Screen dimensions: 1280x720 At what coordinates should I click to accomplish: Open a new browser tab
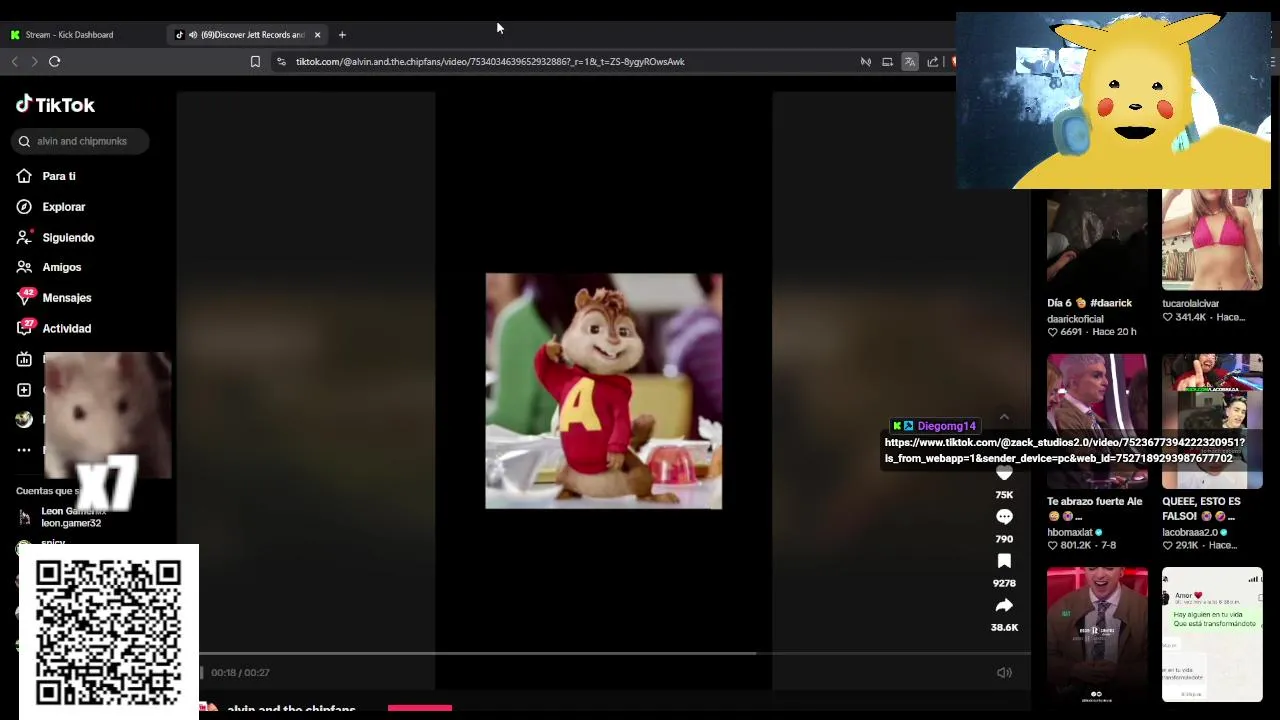coord(342,34)
